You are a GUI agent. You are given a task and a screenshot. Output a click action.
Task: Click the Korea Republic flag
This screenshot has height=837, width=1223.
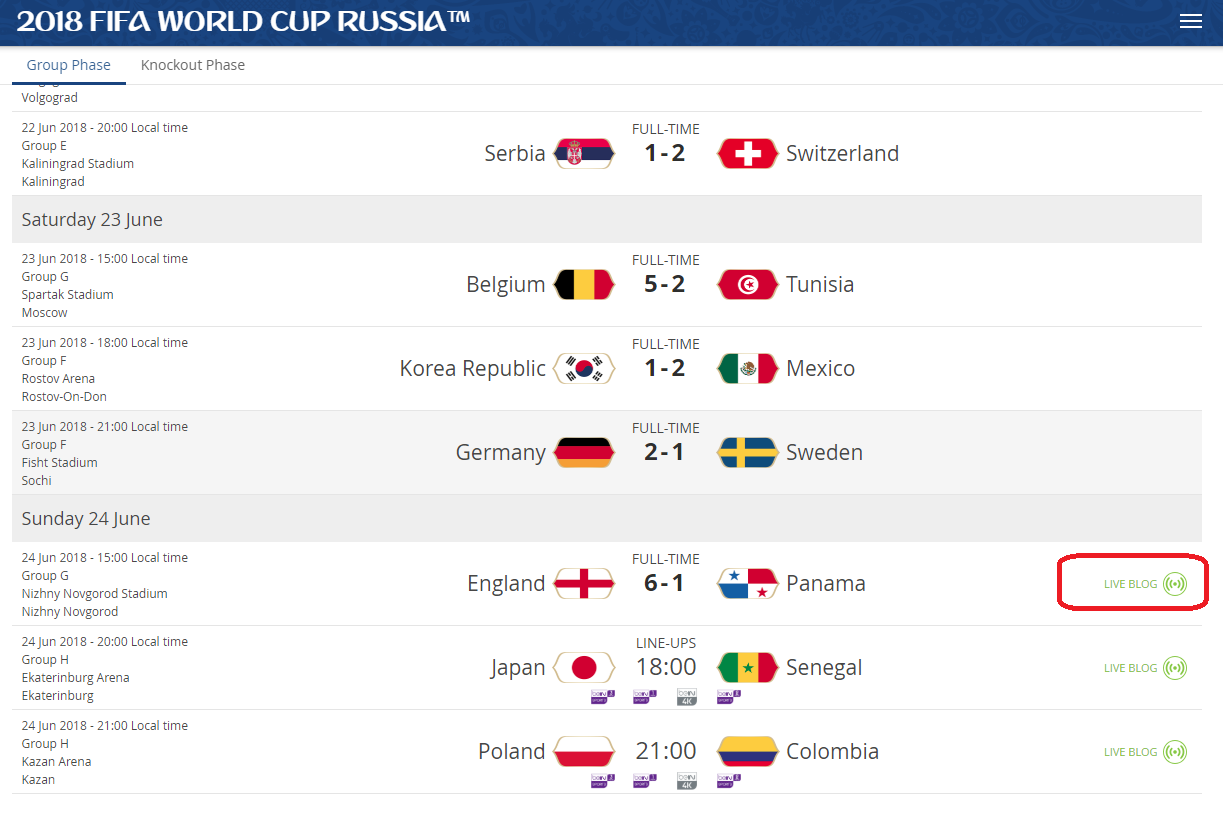(583, 368)
